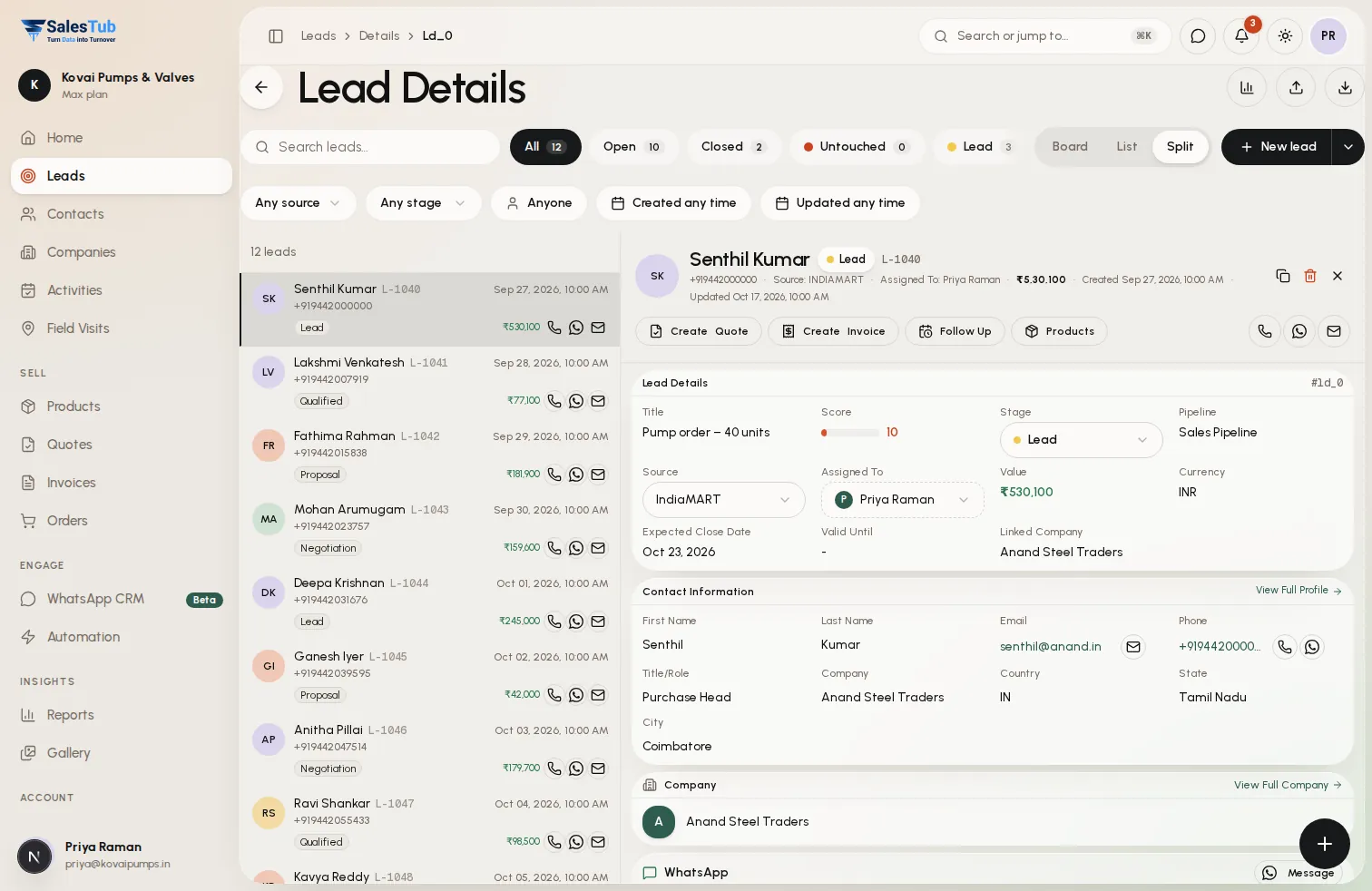This screenshot has width=1372, height=891.
Task: Filter leads by Closed 2
Action: 733,147
